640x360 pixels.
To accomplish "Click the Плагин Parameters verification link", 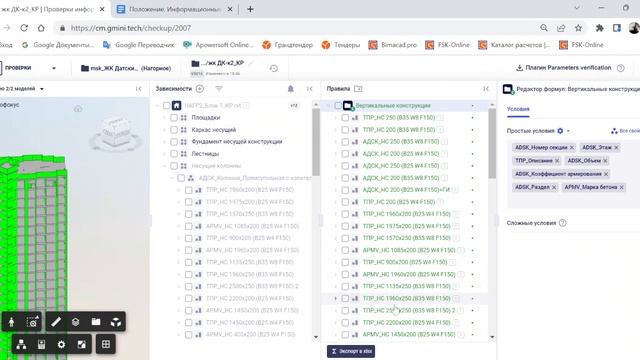I will 564,68.
